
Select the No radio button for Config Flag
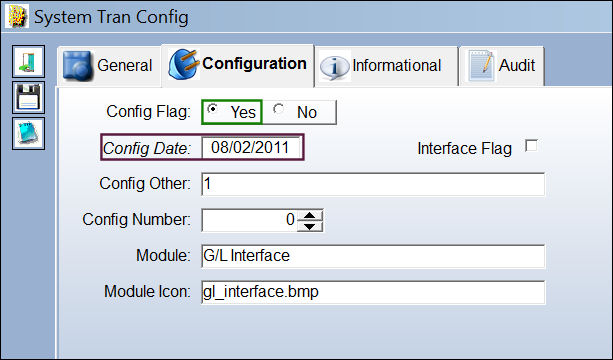[278, 109]
